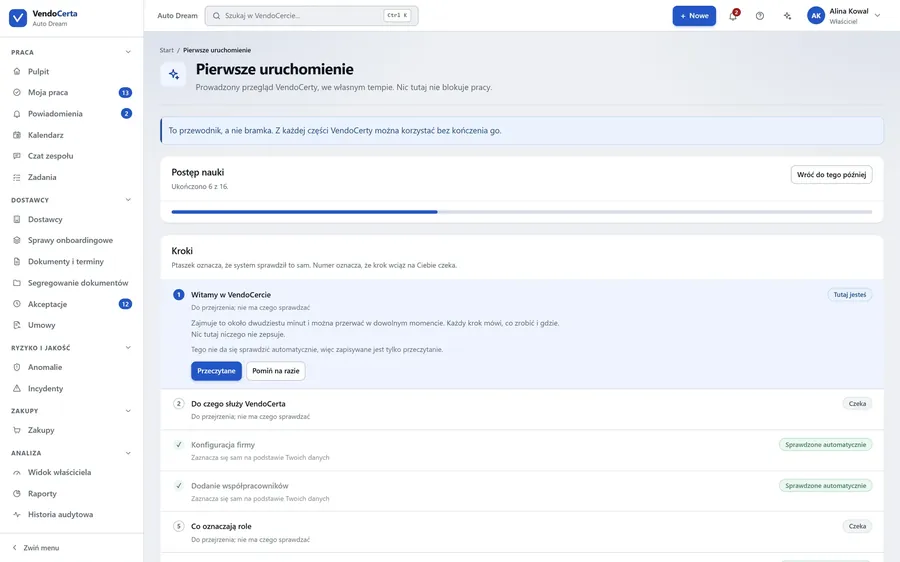
Task: Click Czeka tag on Co oznaczają role
Action: [x=858, y=526]
